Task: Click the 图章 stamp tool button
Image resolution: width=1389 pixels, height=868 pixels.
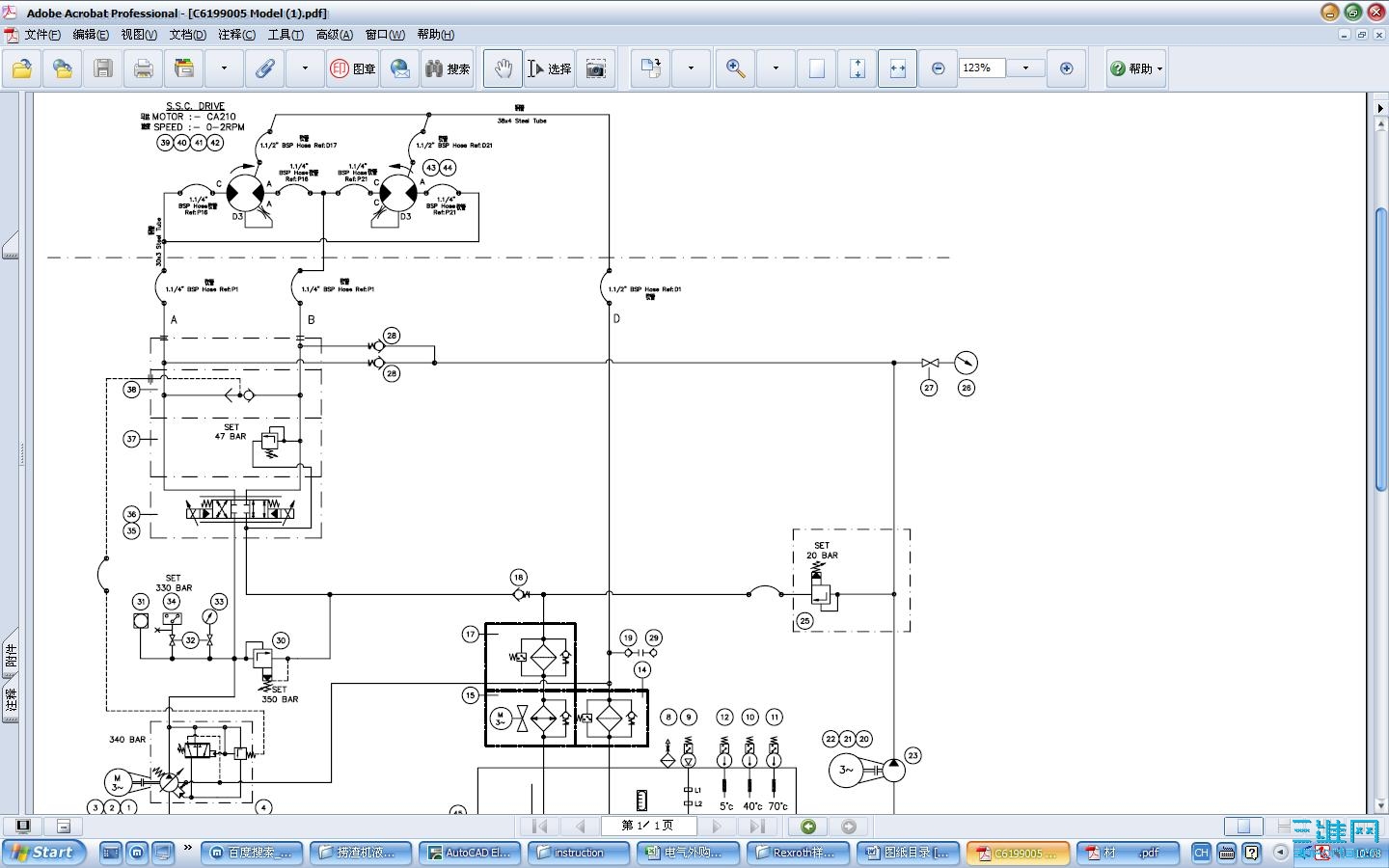Action: 353,68
